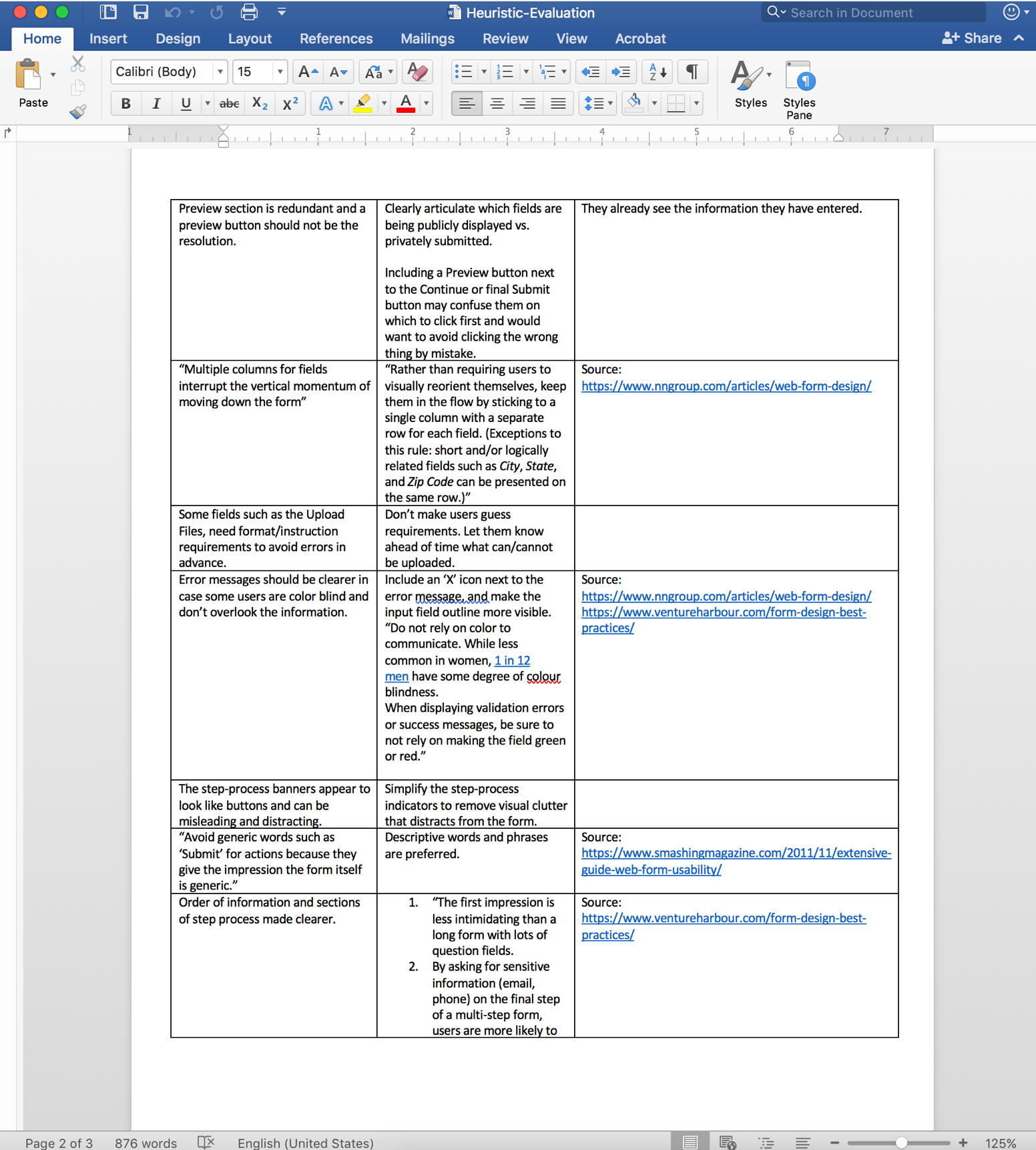
Task: Adjust the zoom slider handle
Action: (x=901, y=1143)
